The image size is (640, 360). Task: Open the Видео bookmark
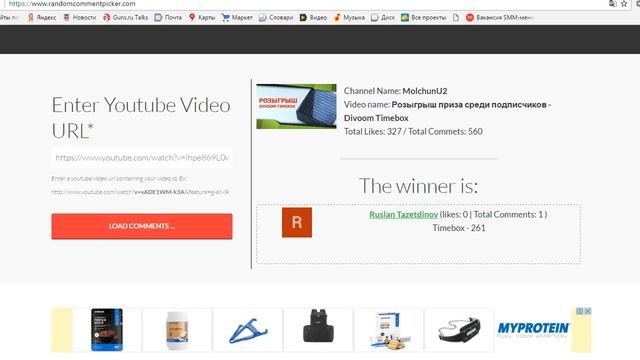(313, 18)
